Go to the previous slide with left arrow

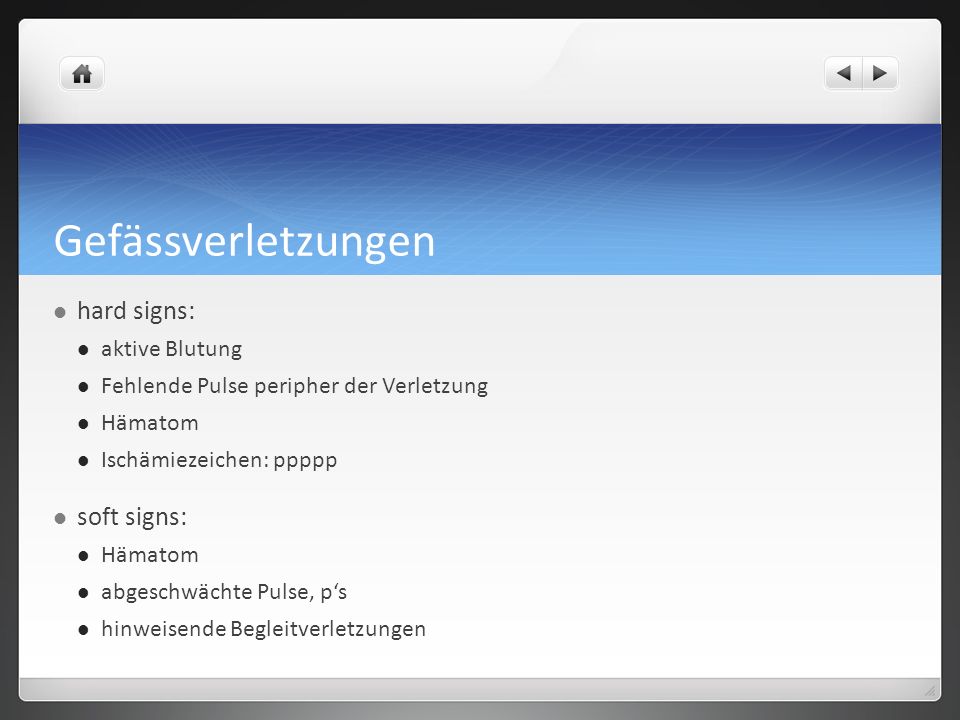(x=844, y=73)
